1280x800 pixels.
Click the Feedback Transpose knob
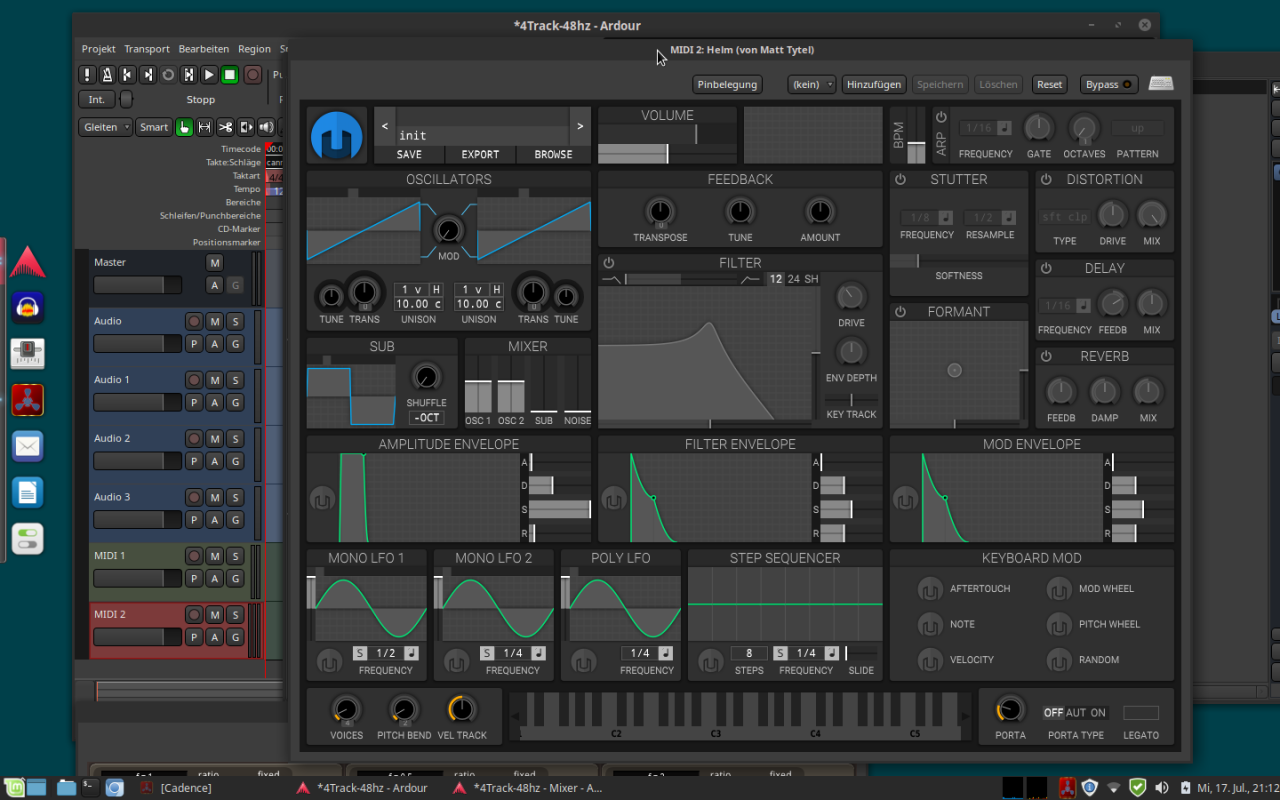660,212
